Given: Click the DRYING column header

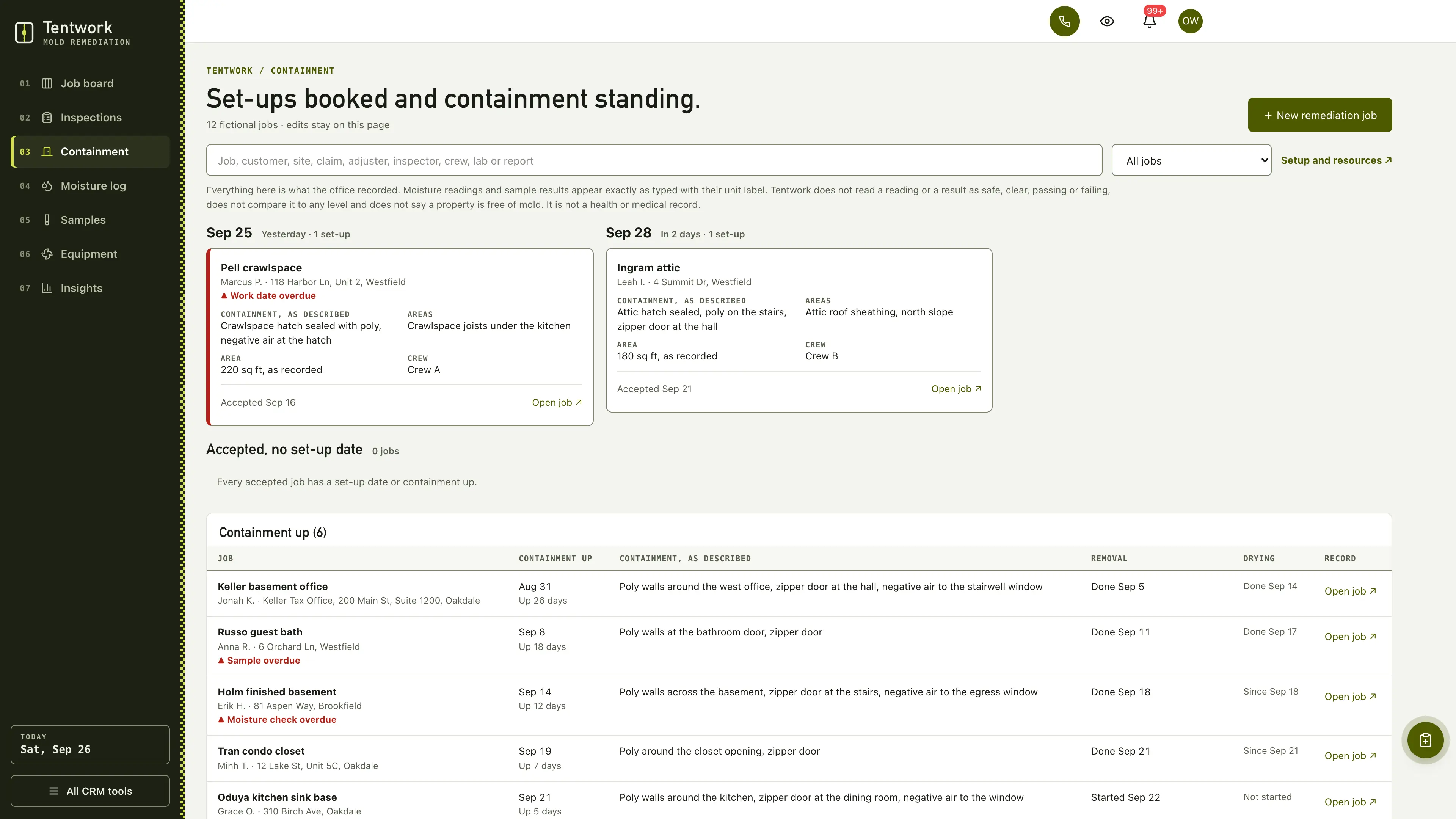Looking at the screenshot, I should tap(1259, 559).
